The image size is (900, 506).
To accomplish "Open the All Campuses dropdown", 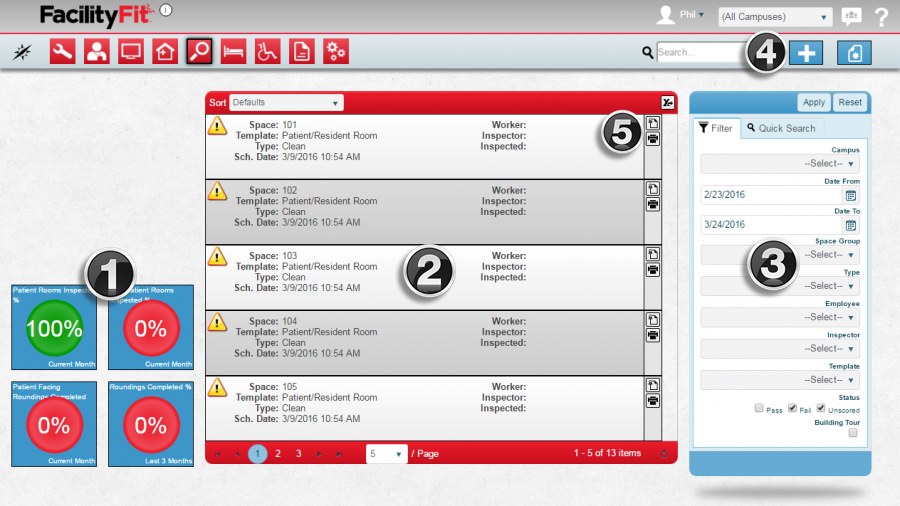I will pyautogui.click(x=775, y=17).
